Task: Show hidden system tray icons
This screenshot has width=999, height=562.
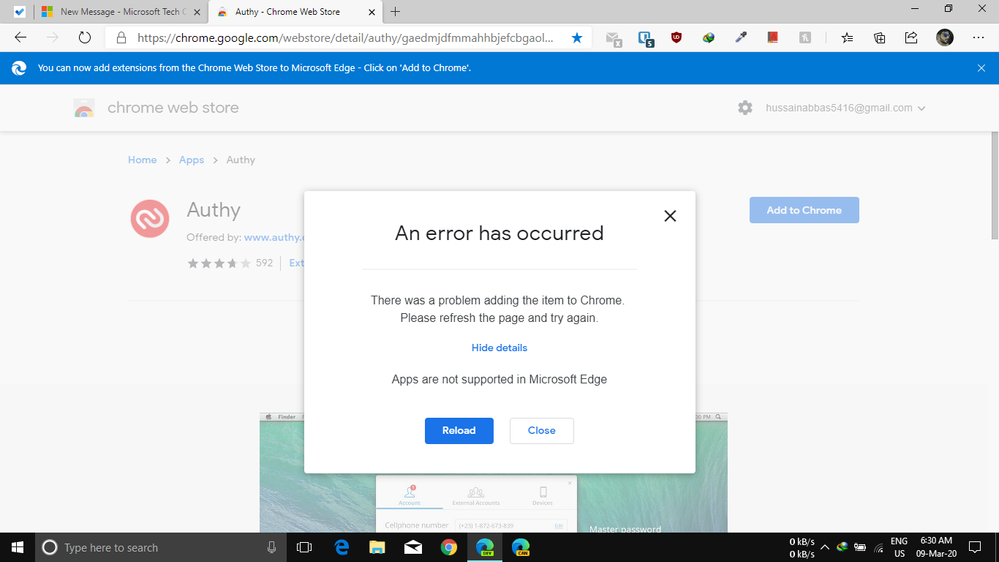Action: (824, 547)
